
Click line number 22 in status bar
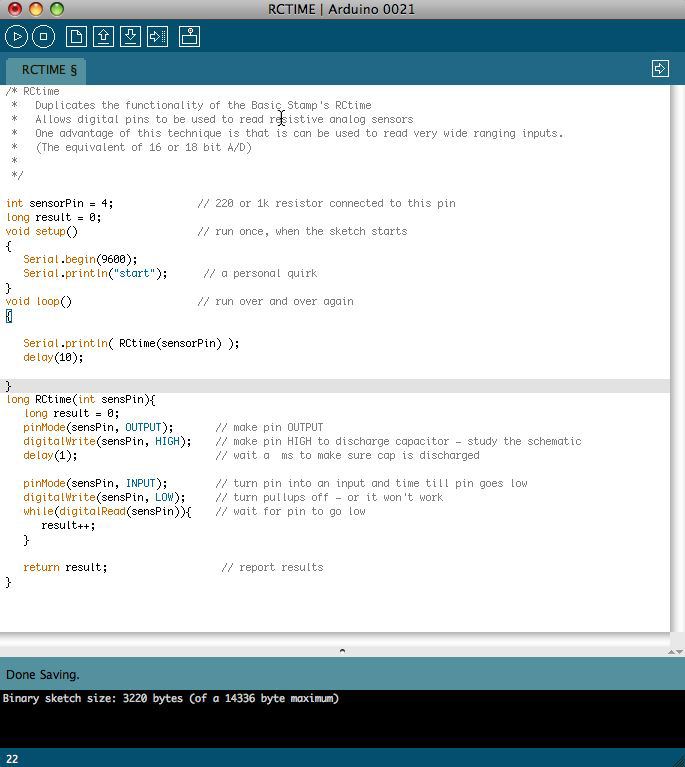(x=12, y=759)
